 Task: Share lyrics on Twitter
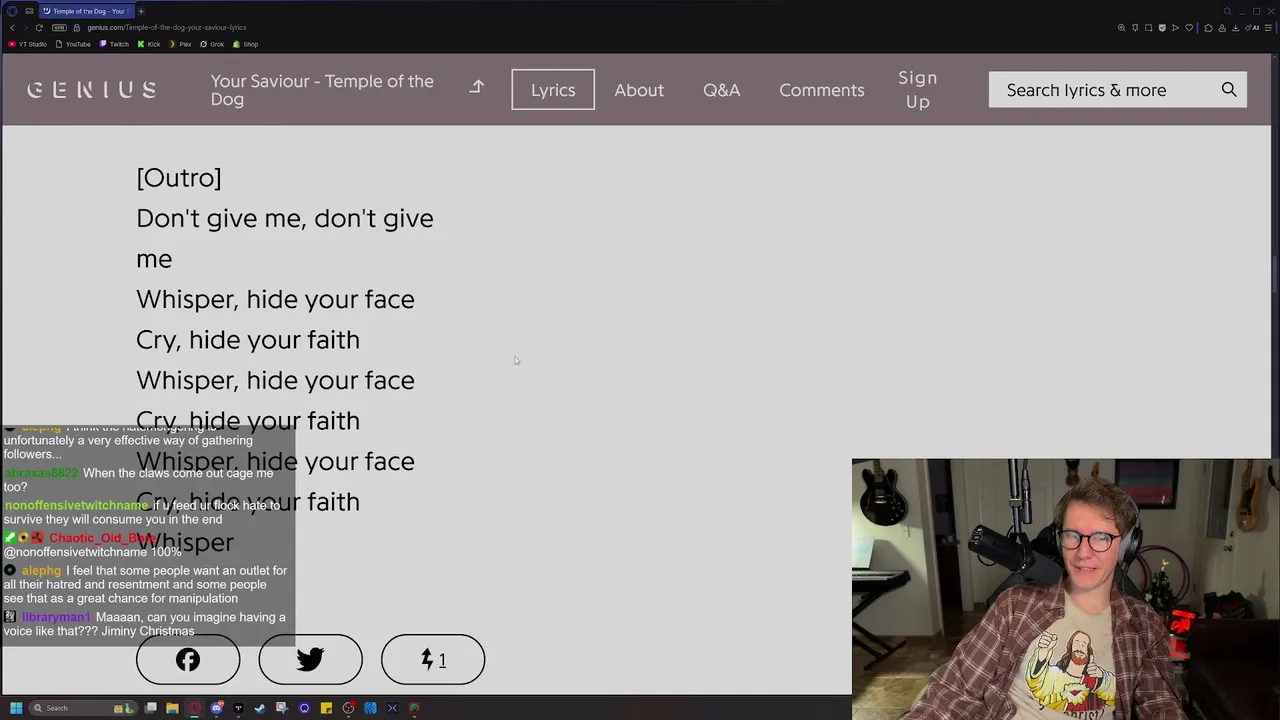[310, 660]
